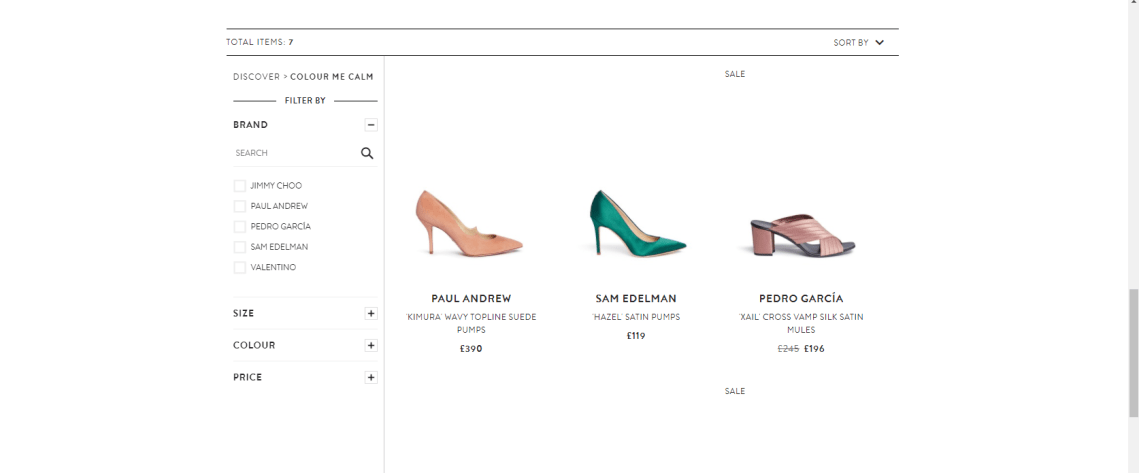Open the Sort By dropdown
Viewport: 1139px width, 473px height.
pyautogui.click(x=858, y=42)
